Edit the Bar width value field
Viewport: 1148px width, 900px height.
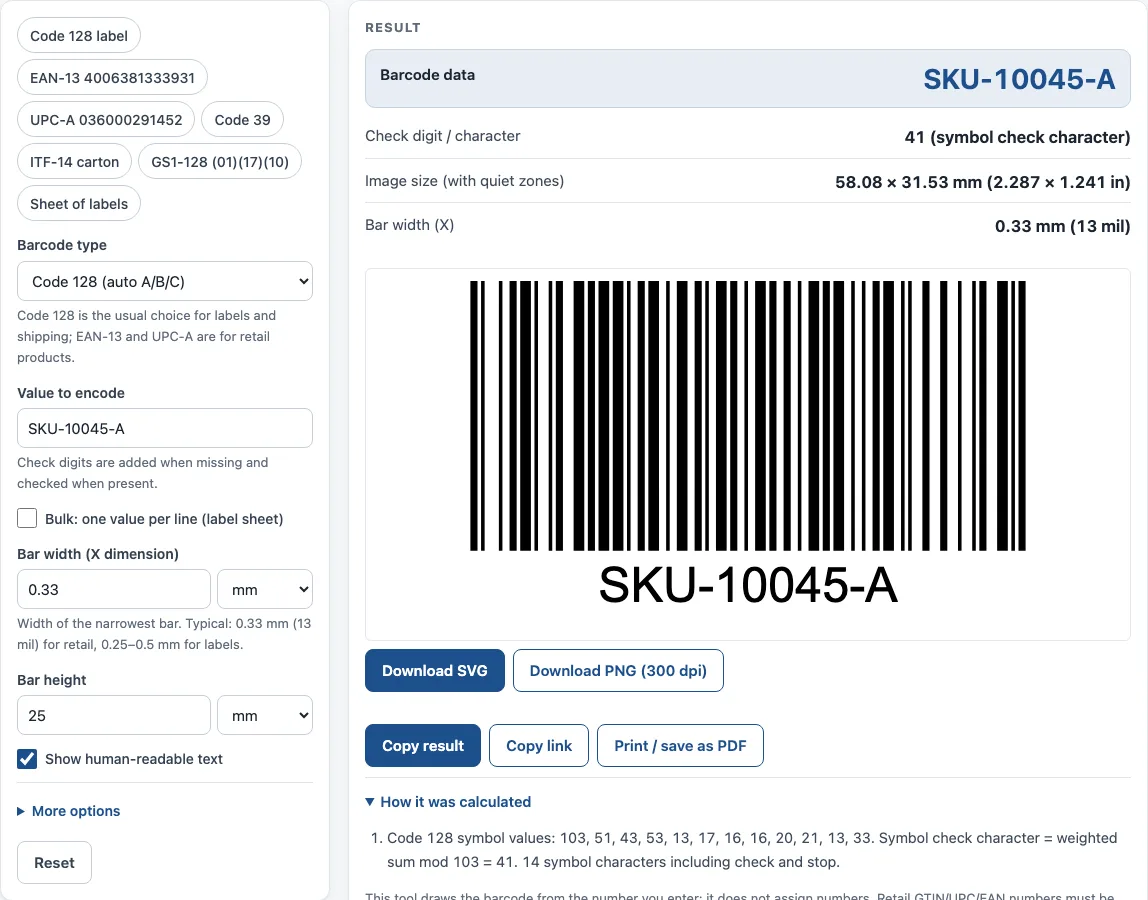(113, 589)
